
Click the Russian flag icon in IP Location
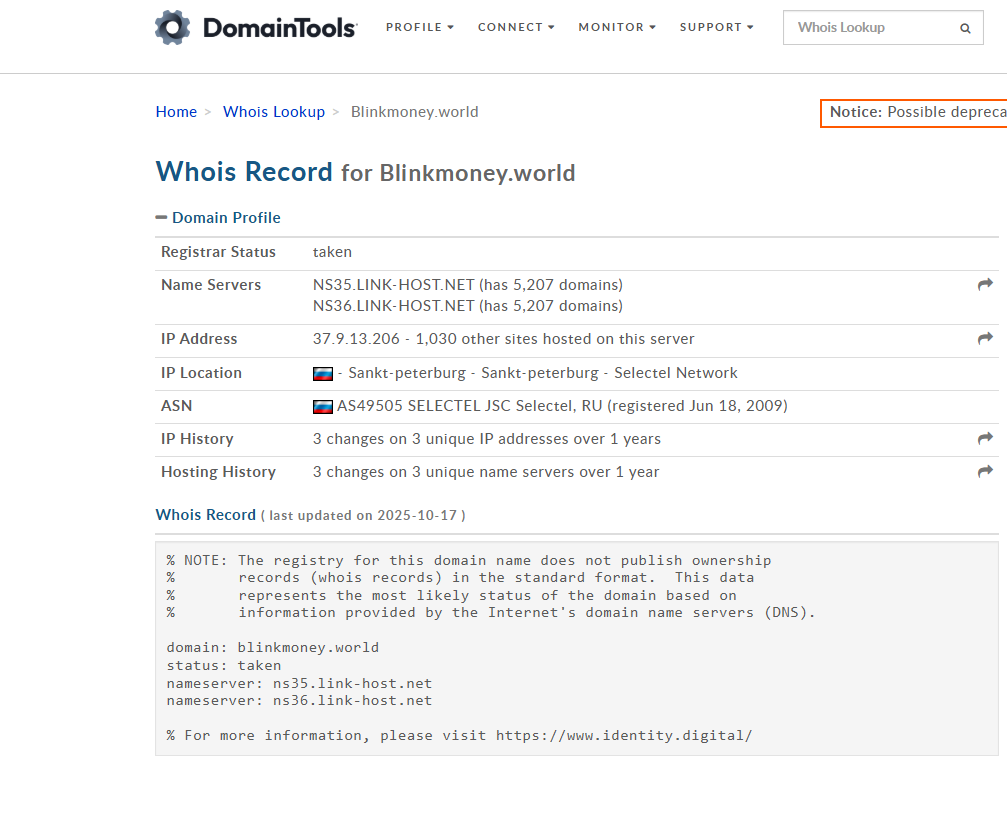[321, 373]
